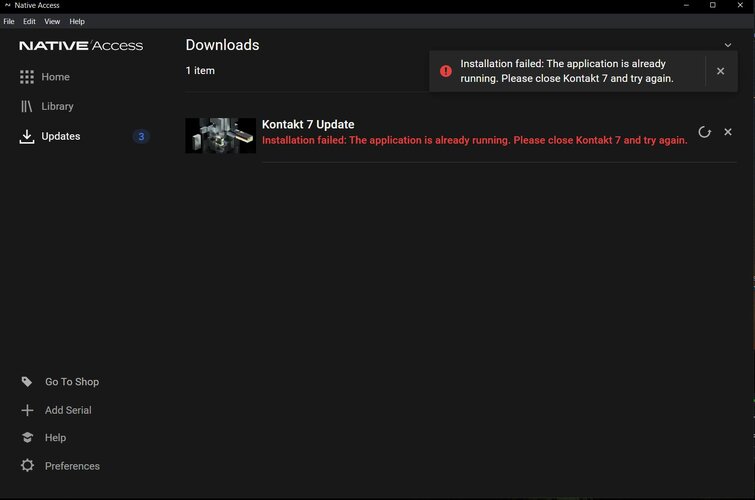Image resolution: width=755 pixels, height=500 pixels.
Task: Retry the Kontakt 7 Update installation
Action: [x=704, y=132]
